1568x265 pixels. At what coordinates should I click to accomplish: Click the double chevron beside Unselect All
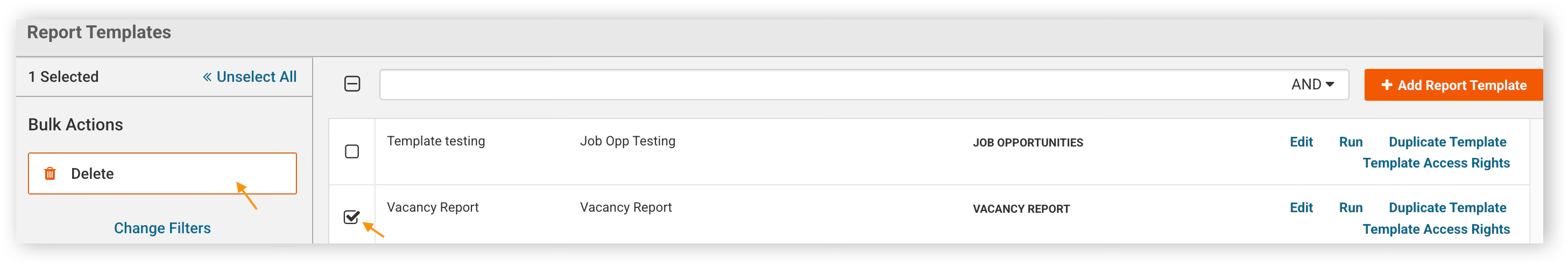207,77
